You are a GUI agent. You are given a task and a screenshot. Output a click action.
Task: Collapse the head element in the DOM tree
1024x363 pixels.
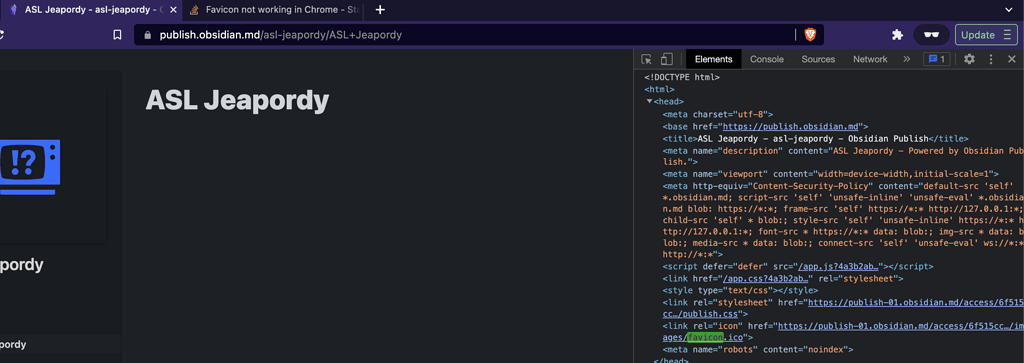coord(649,101)
